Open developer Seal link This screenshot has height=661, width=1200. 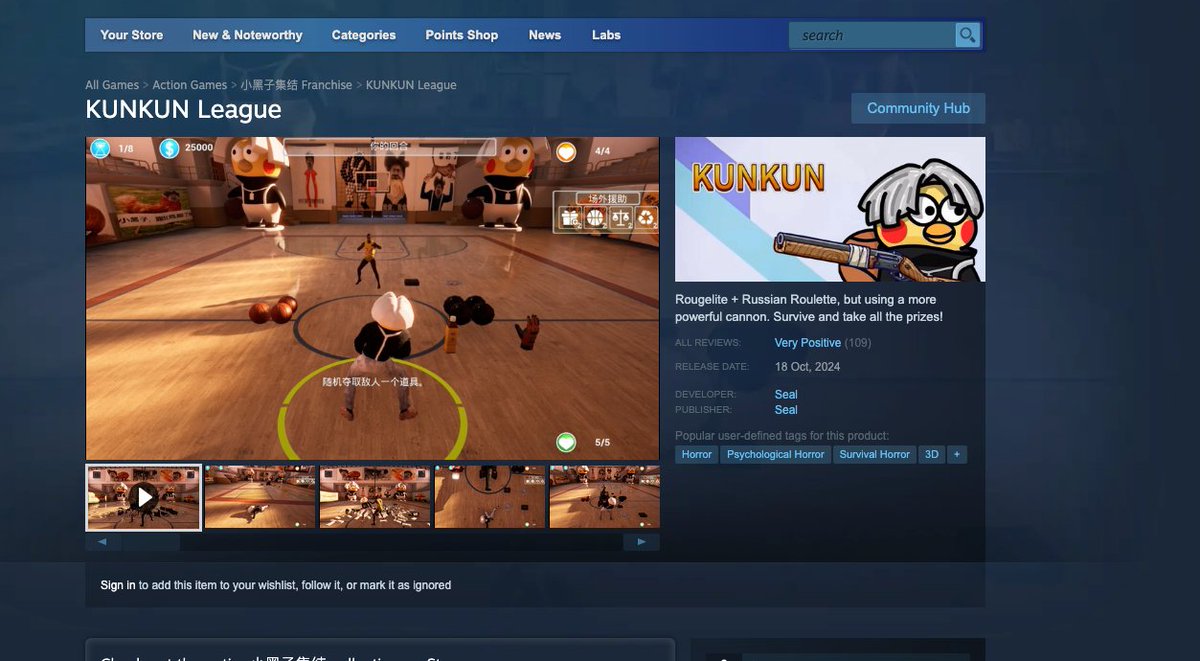pos(786,394)
